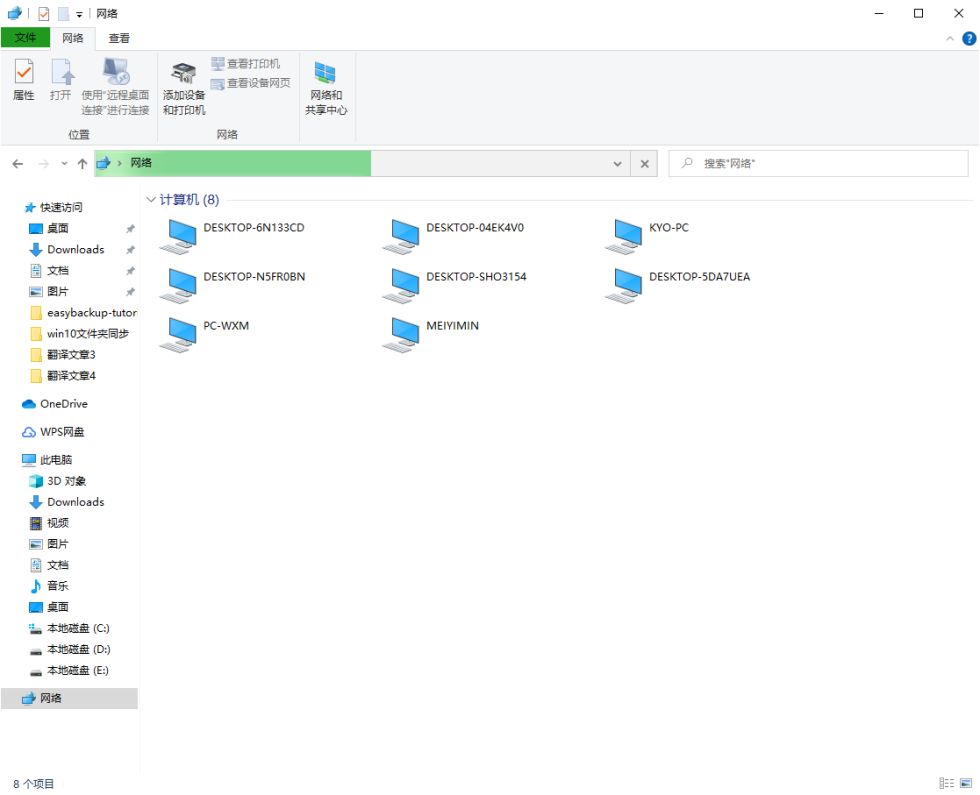Open pinned Desktop (桌面) under Quick access
This screenshot has width=980, height=795.
tap(49, 229)
